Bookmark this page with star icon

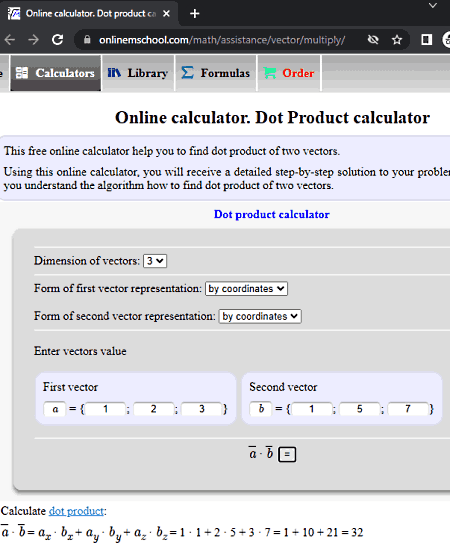tap(397, 40)
